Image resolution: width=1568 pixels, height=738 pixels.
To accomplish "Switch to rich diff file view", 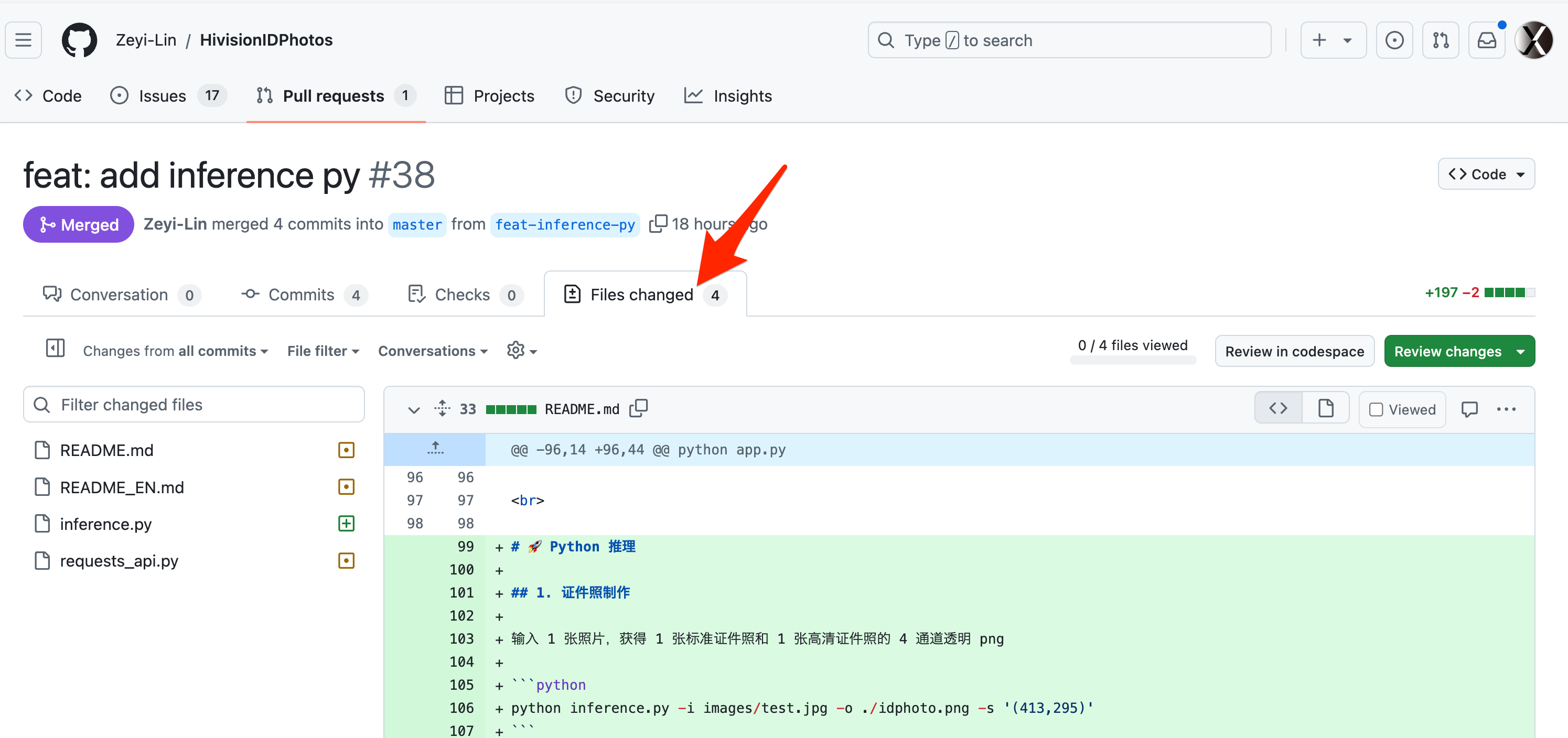I will pos(1325,408).
